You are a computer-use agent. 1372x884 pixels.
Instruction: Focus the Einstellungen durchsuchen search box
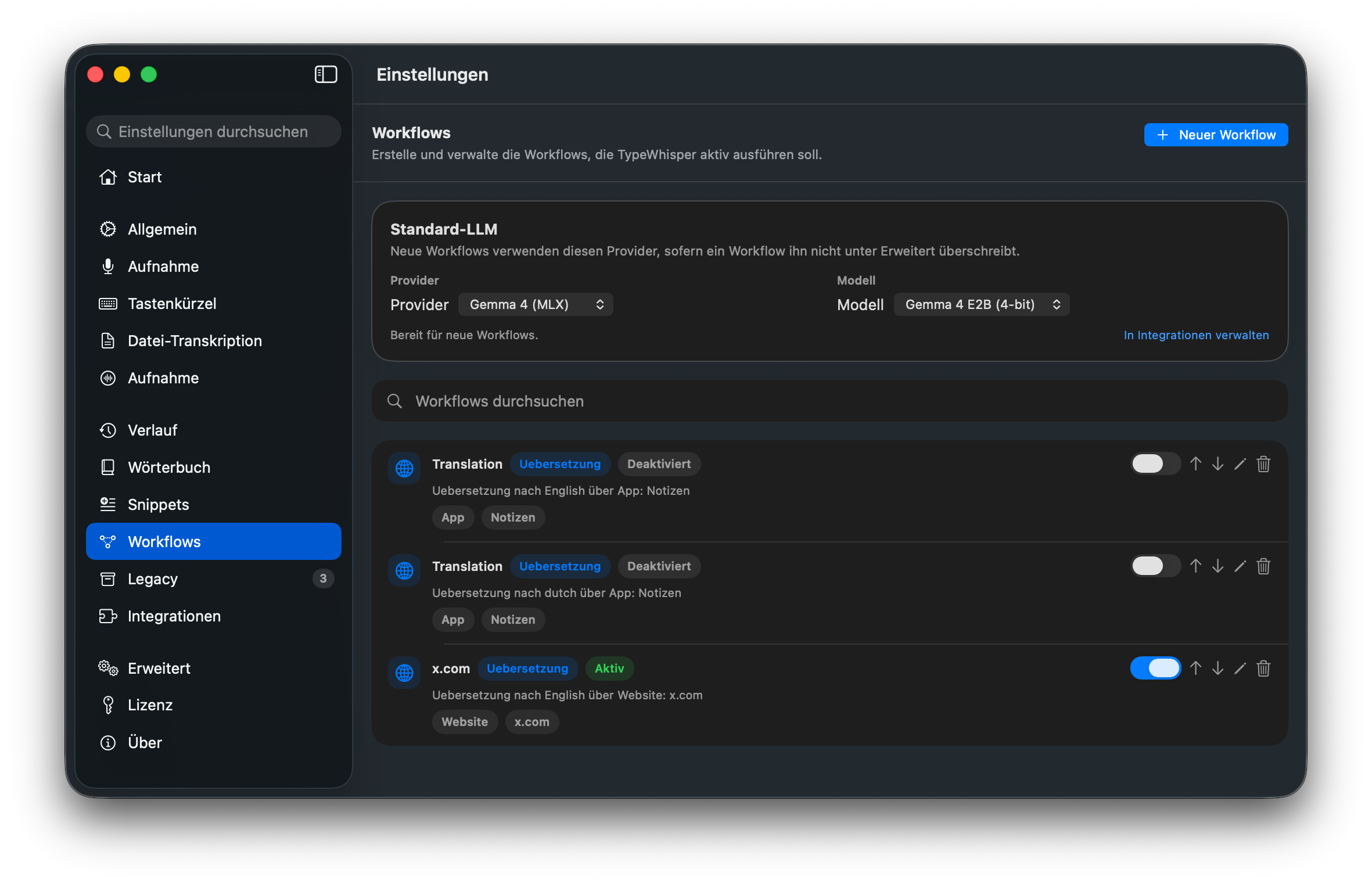(213, 132)
